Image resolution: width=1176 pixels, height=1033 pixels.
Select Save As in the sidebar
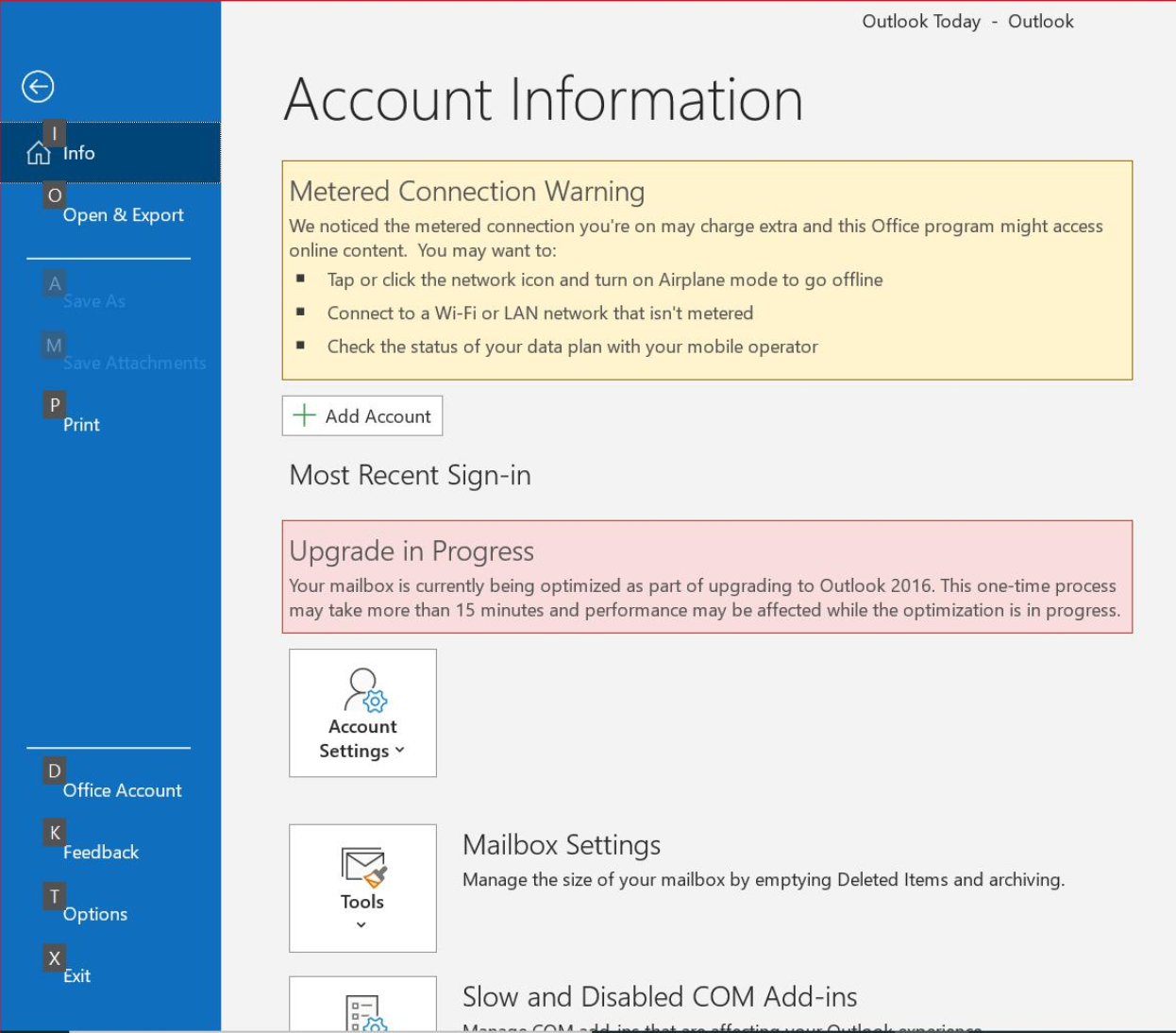[110, 301]
